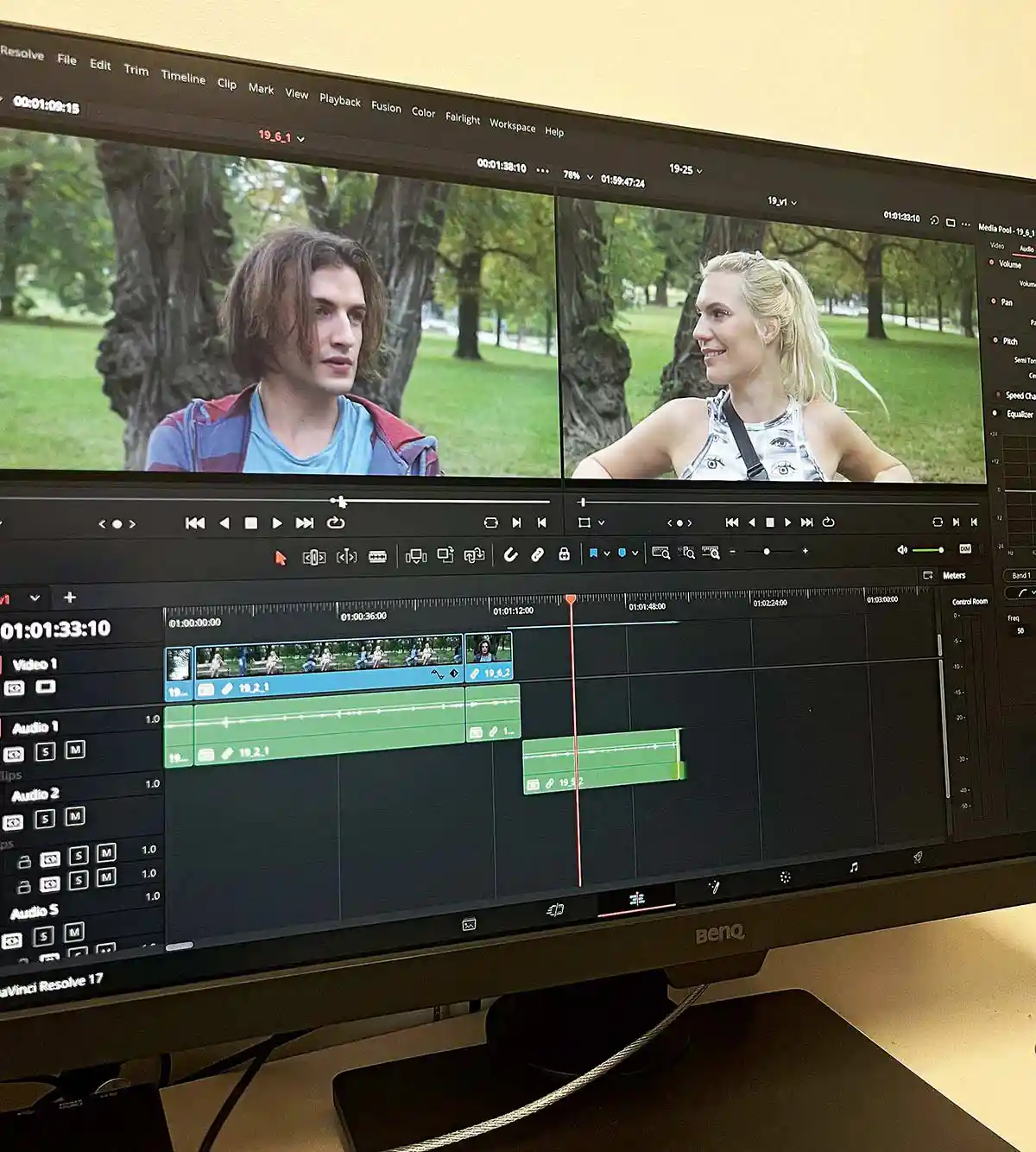Toggle the Snapping magnet button

pyautogui.click(x=510, y=554)
